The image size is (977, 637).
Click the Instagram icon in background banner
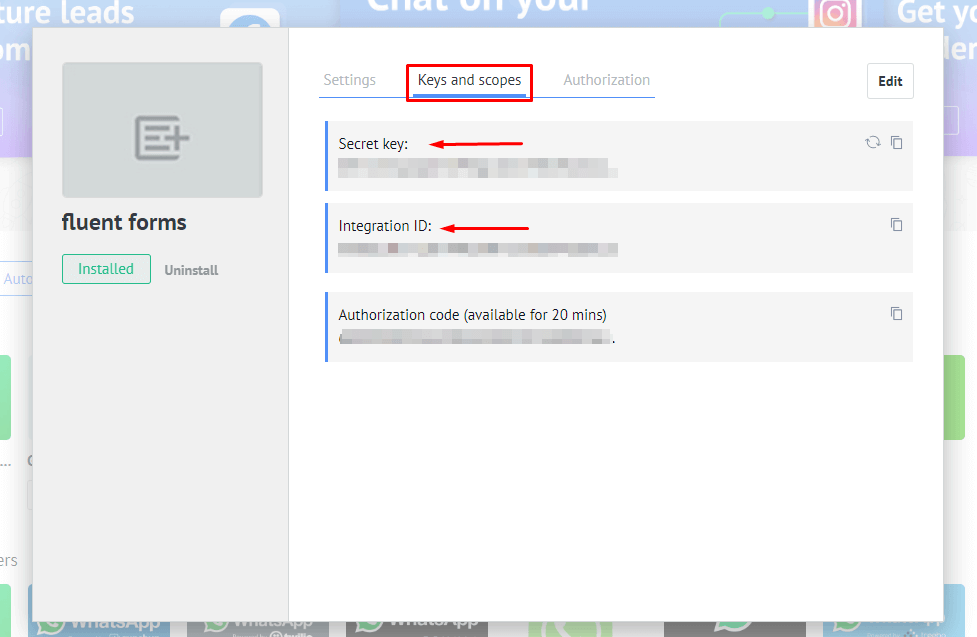pos(834,14)
